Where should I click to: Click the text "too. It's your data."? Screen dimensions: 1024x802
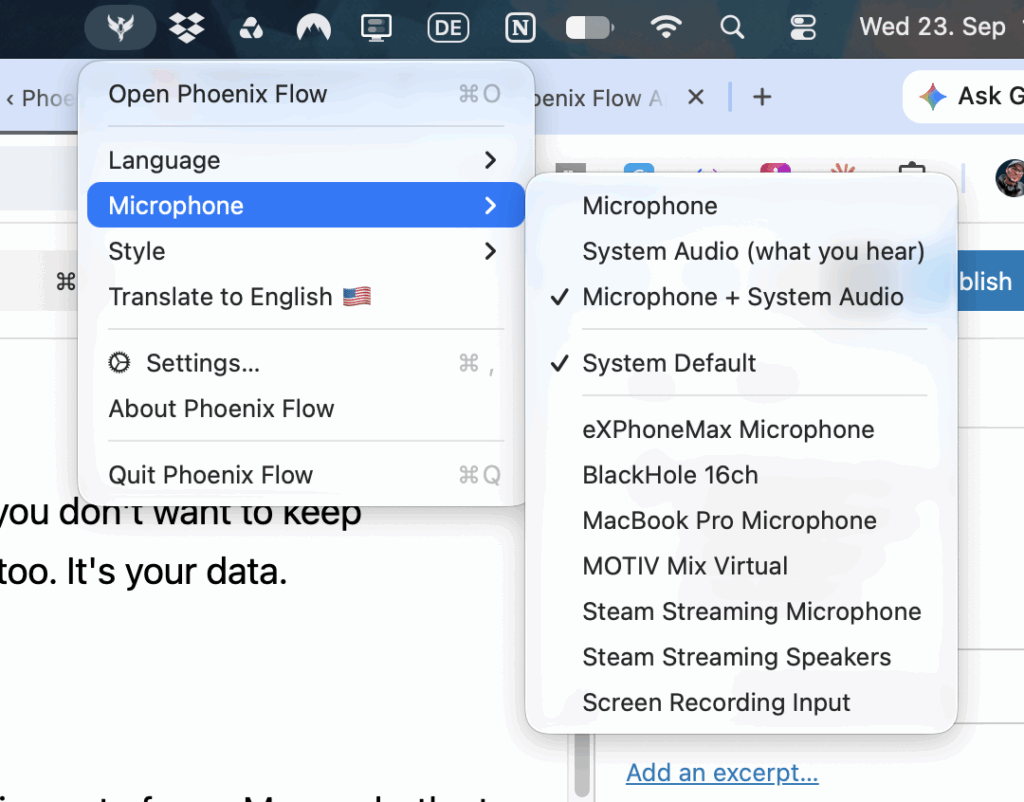point(143,571)
